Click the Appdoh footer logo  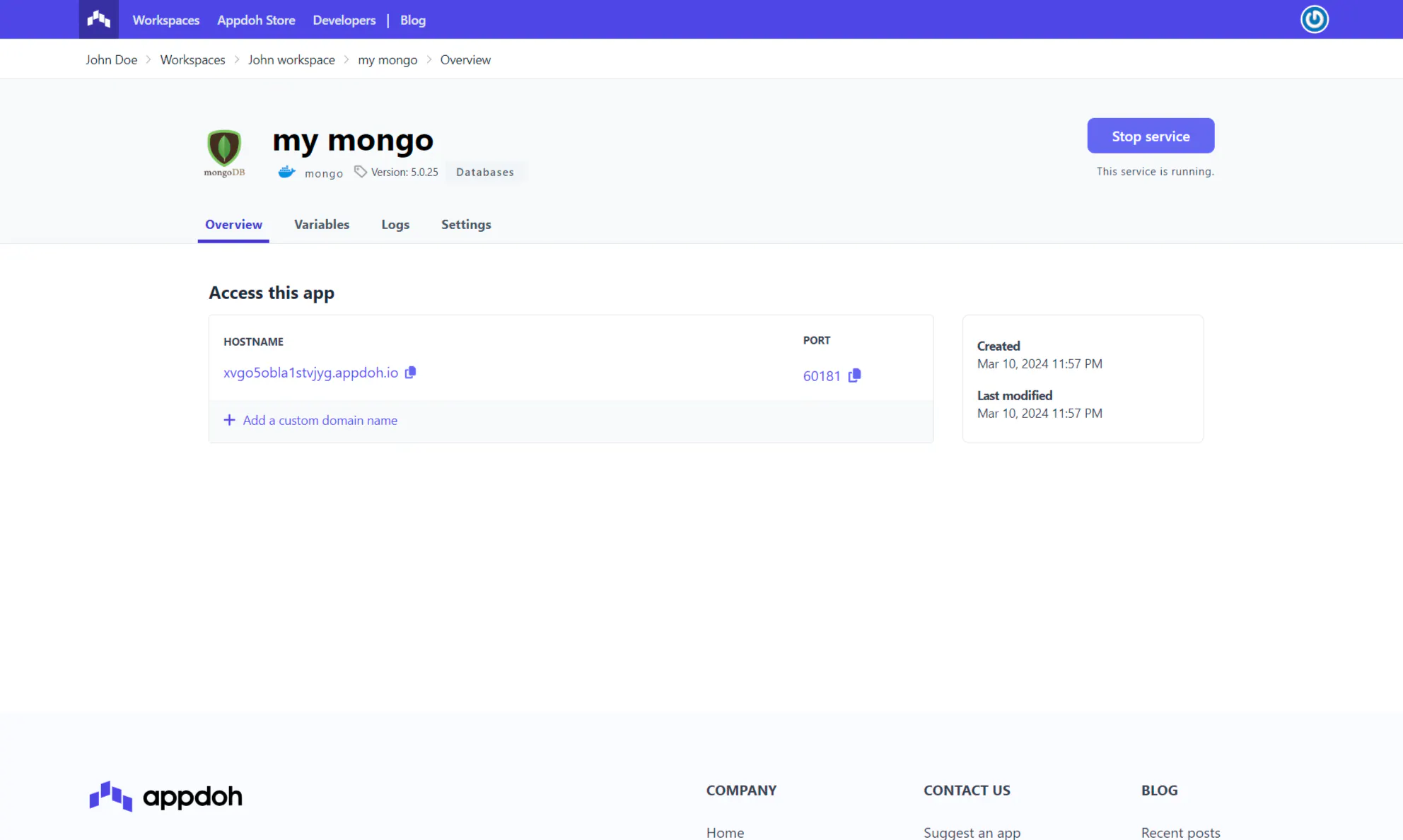pos(166,796)
